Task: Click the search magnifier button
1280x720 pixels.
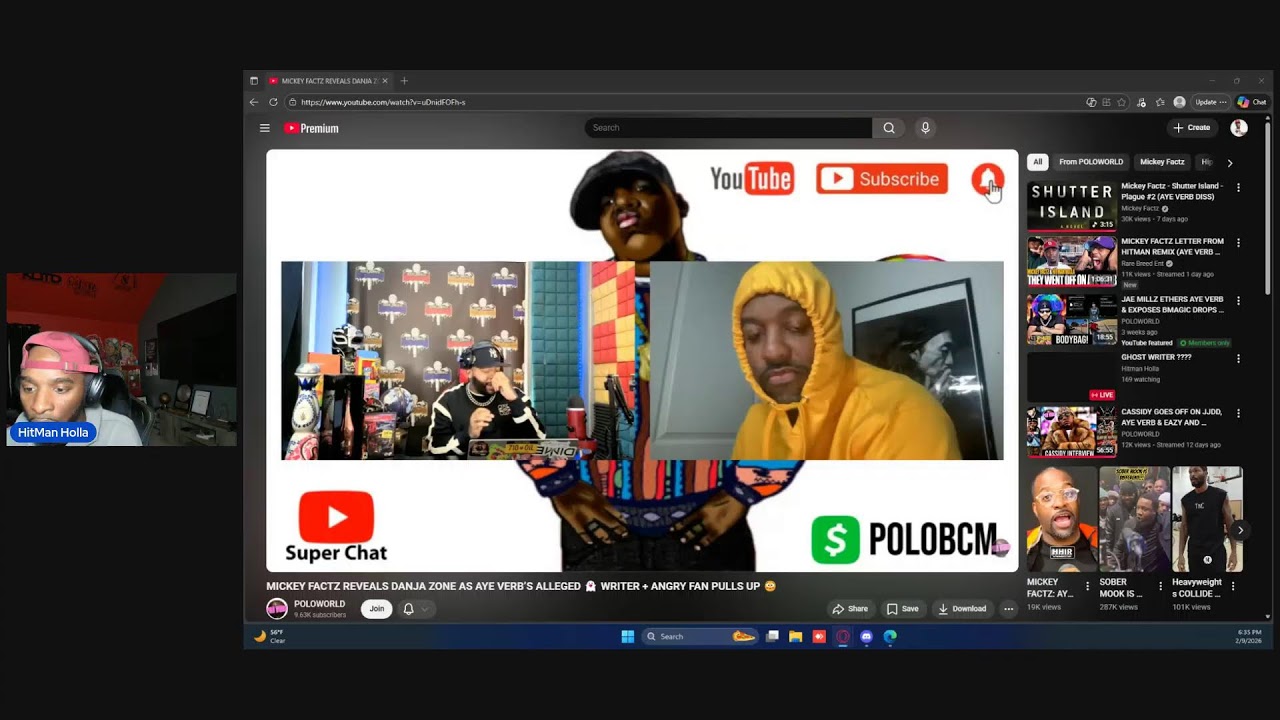Action: click(x=888, y=128)
